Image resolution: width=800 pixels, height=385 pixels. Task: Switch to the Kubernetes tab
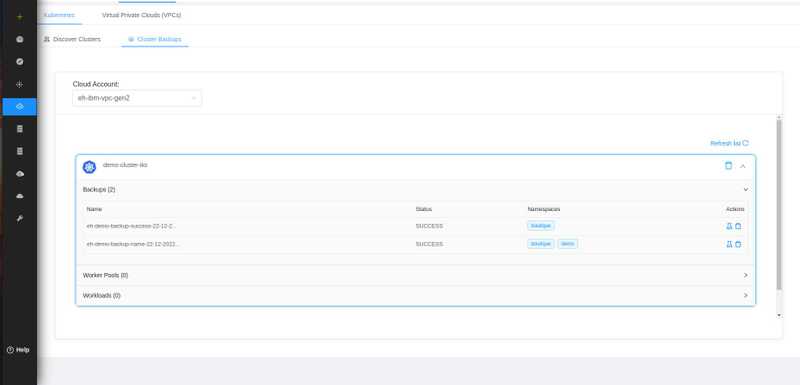coord(59,15)
